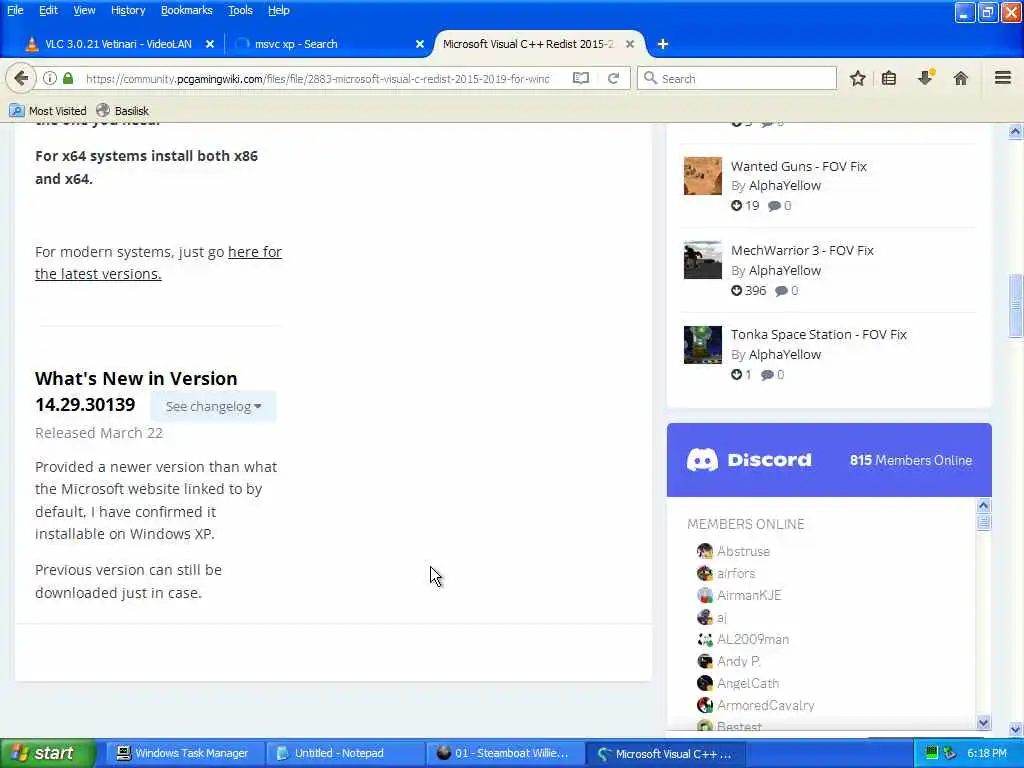Click '815 Members Online' text in Discord header

coord(910,460)
